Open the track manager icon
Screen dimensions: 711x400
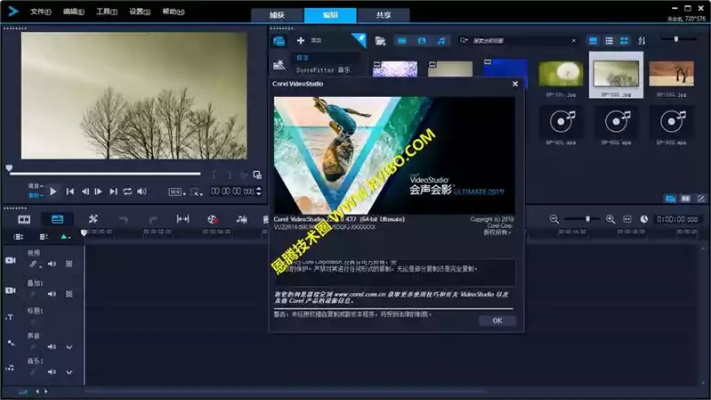coord(18,237)
